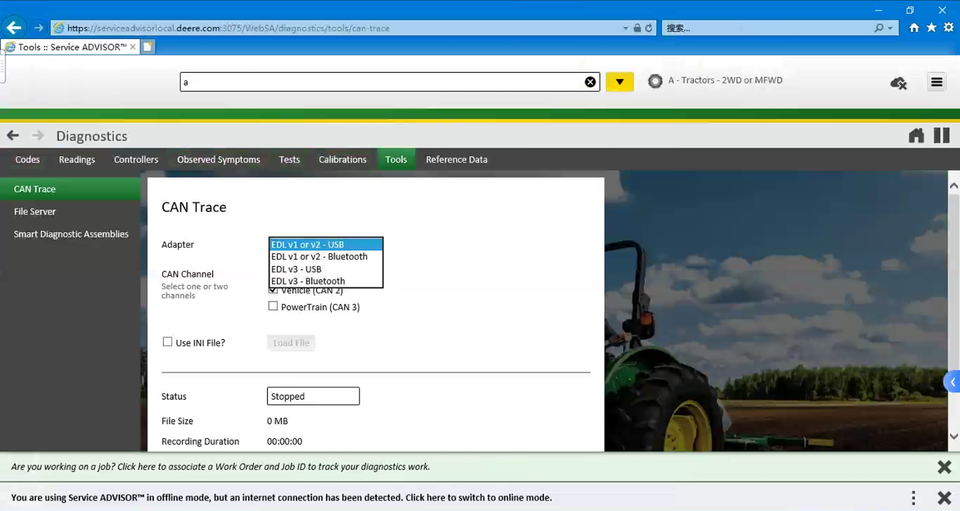960x511 pixels.
Task: Click the work order association message link
Action: (220, 466)
